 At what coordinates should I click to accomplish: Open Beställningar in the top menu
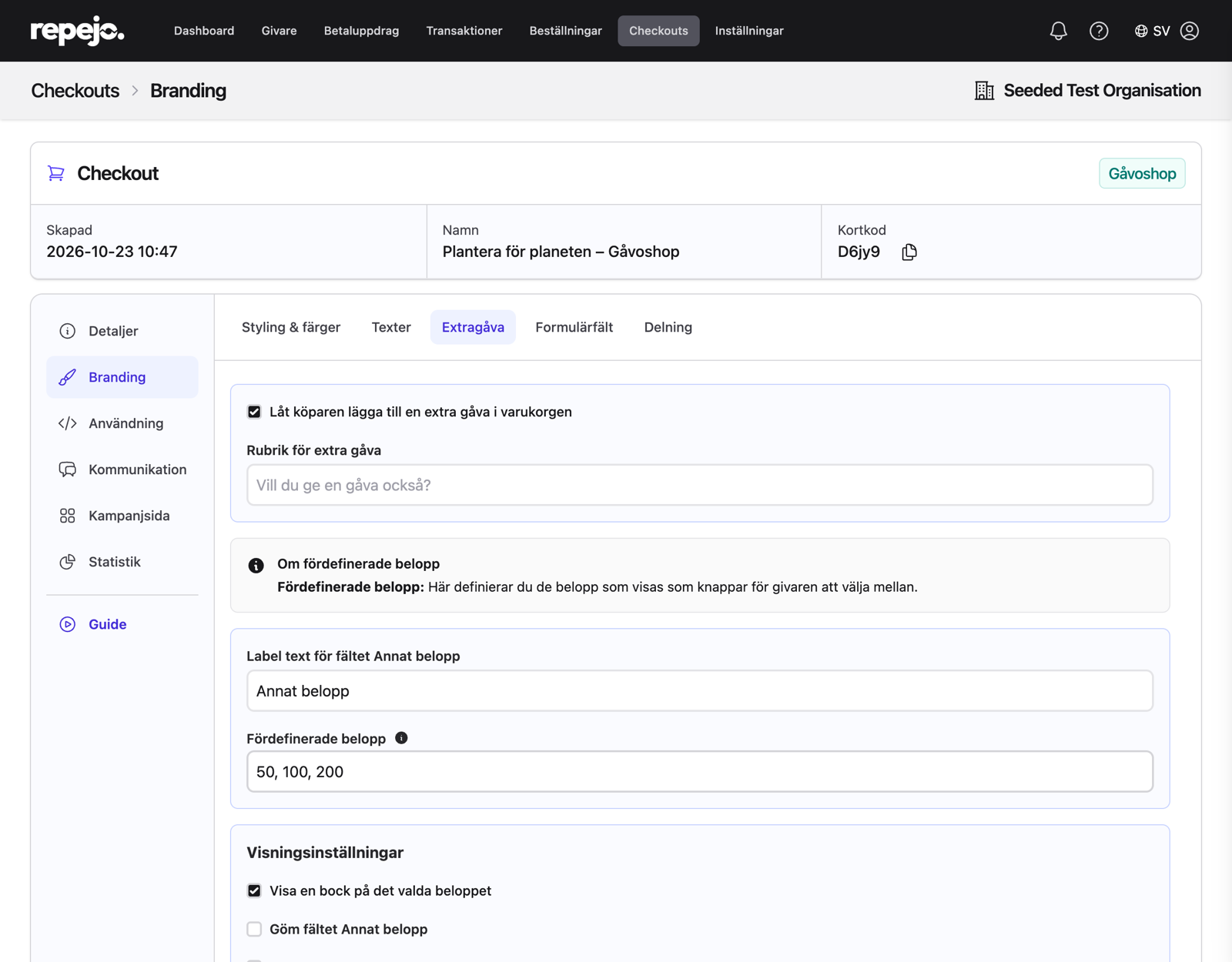pos(566,31)
